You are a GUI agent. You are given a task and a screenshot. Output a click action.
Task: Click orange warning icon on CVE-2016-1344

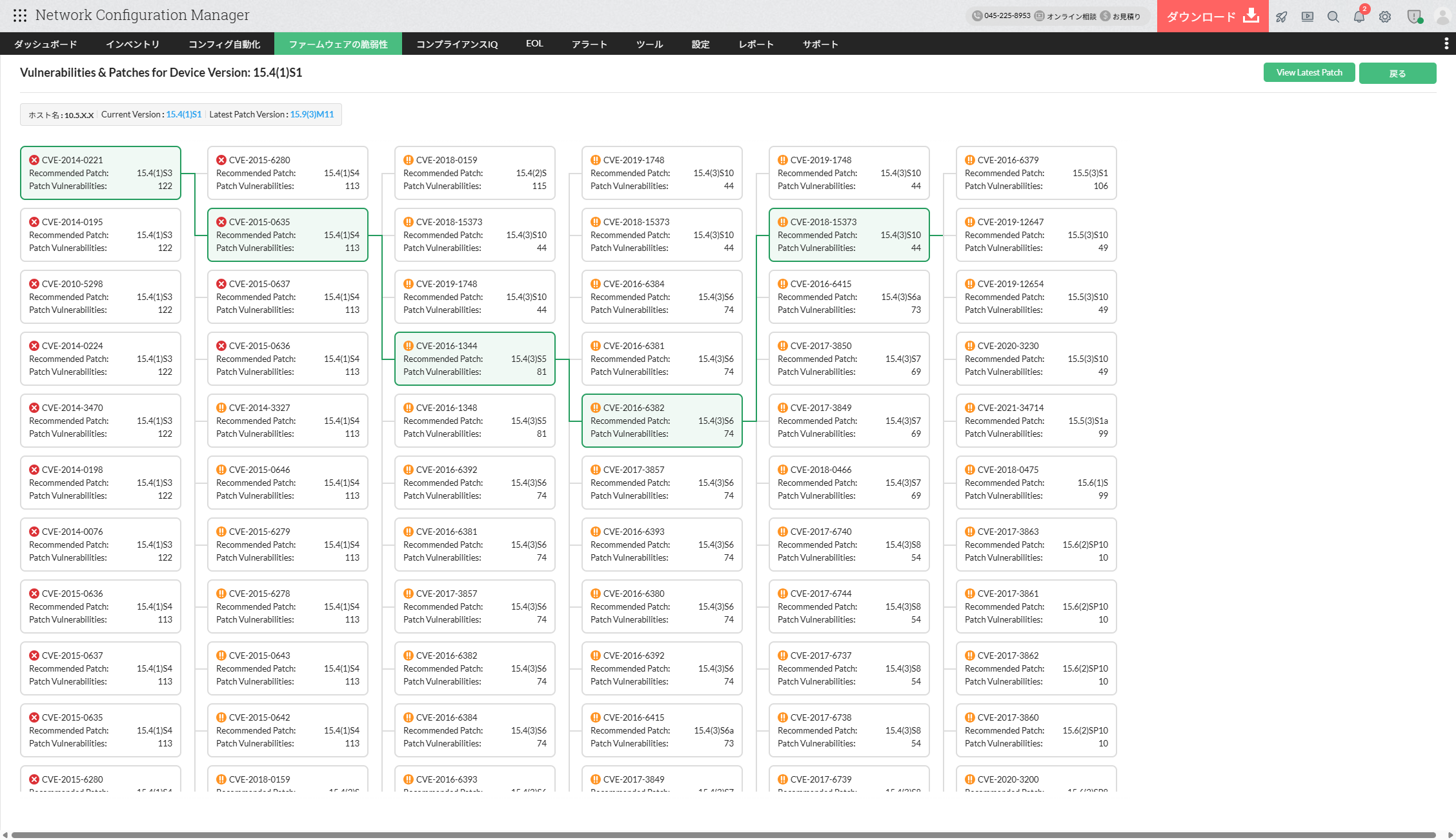click(409, 346)
